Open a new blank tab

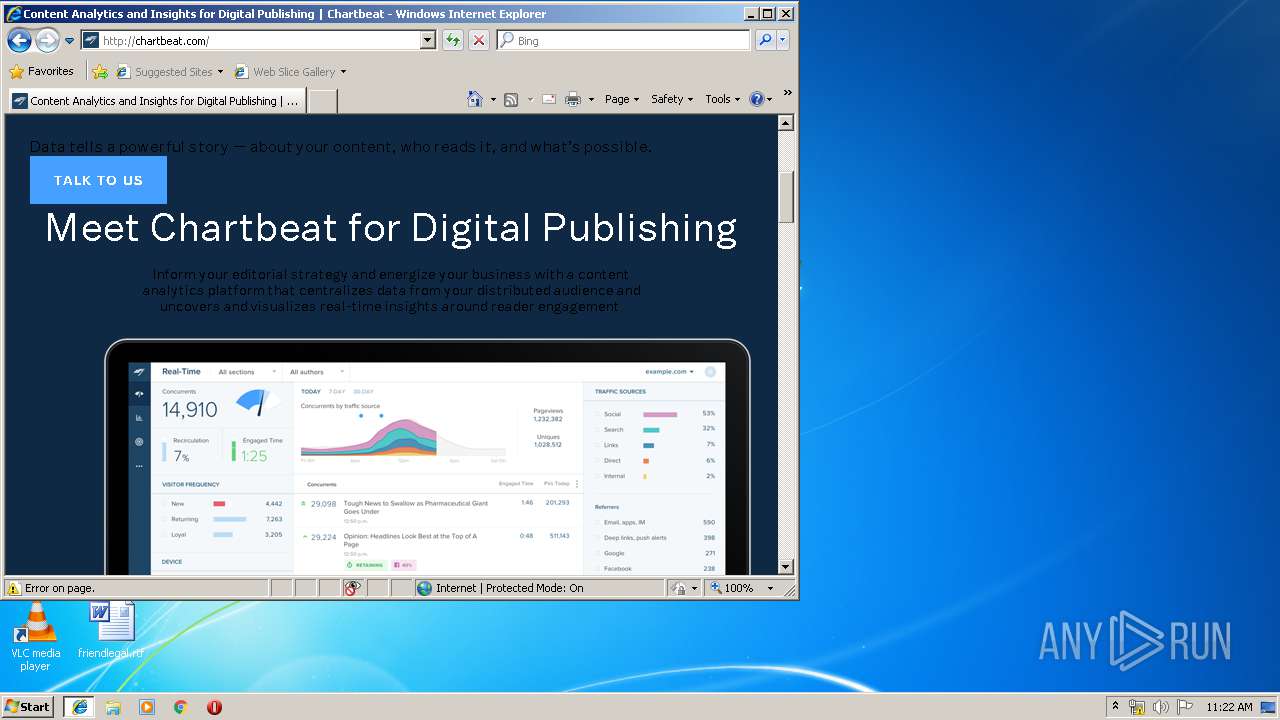322,101
